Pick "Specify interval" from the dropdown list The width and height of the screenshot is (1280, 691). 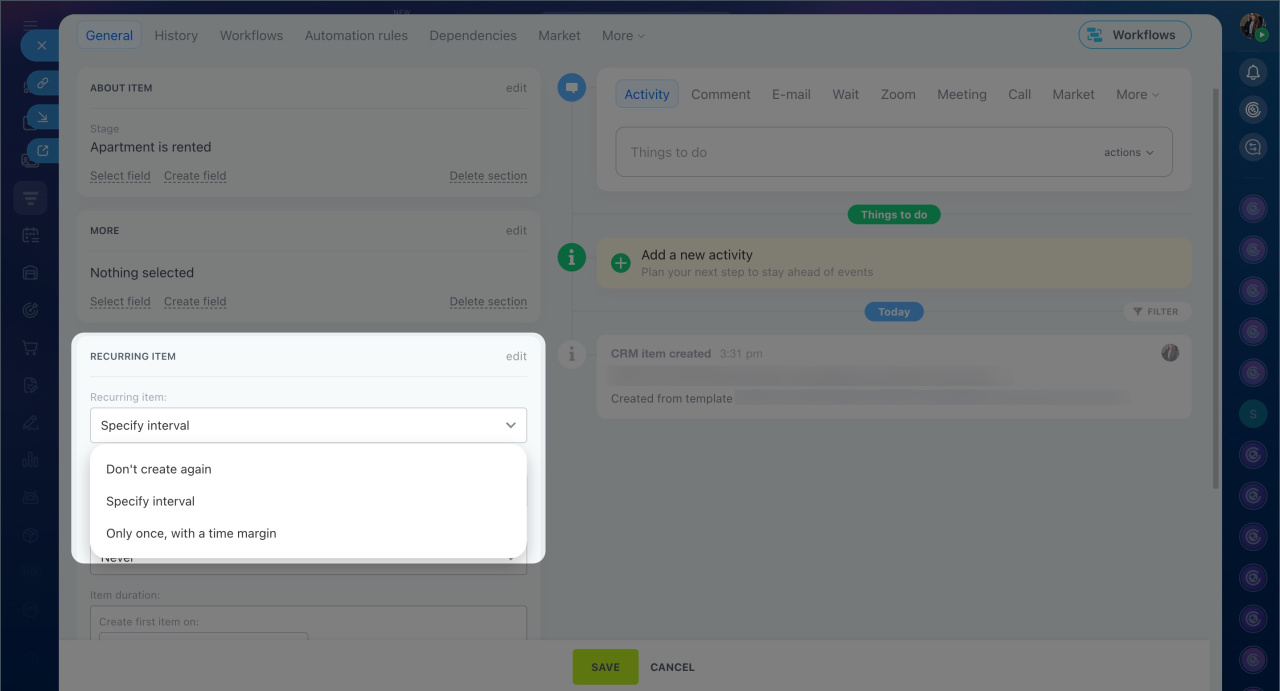(150, 501)
